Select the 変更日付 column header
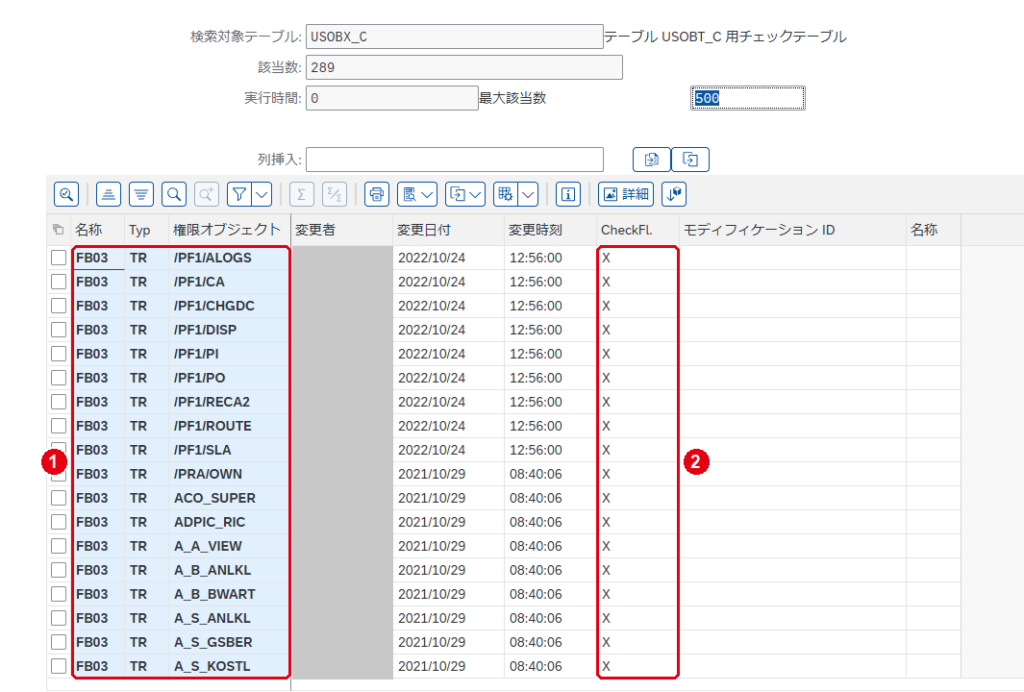 (x=449, y=230)
